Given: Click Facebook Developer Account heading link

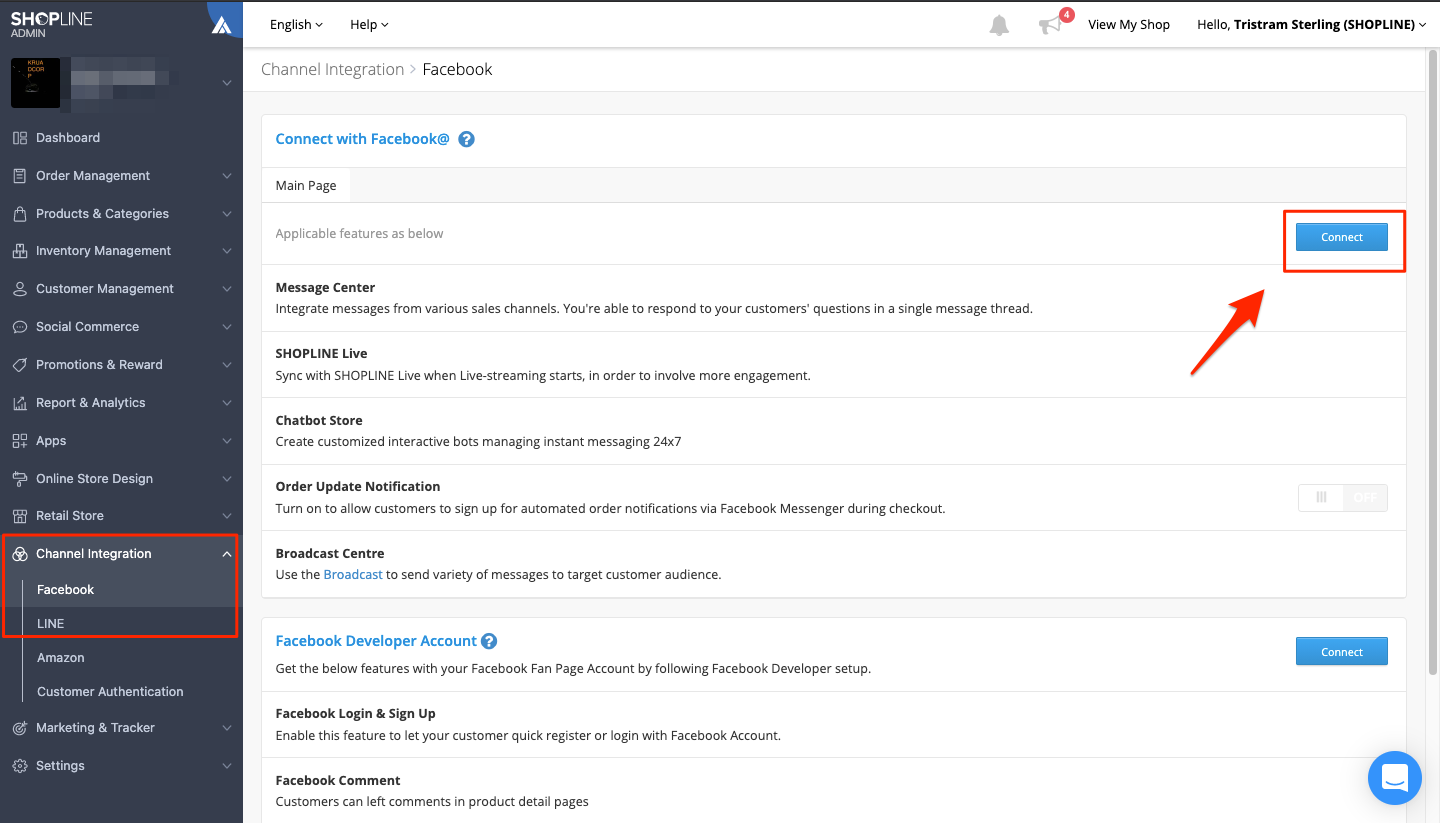Looking at the screenshot, I should pyautogui.click(x=376, y=641).
